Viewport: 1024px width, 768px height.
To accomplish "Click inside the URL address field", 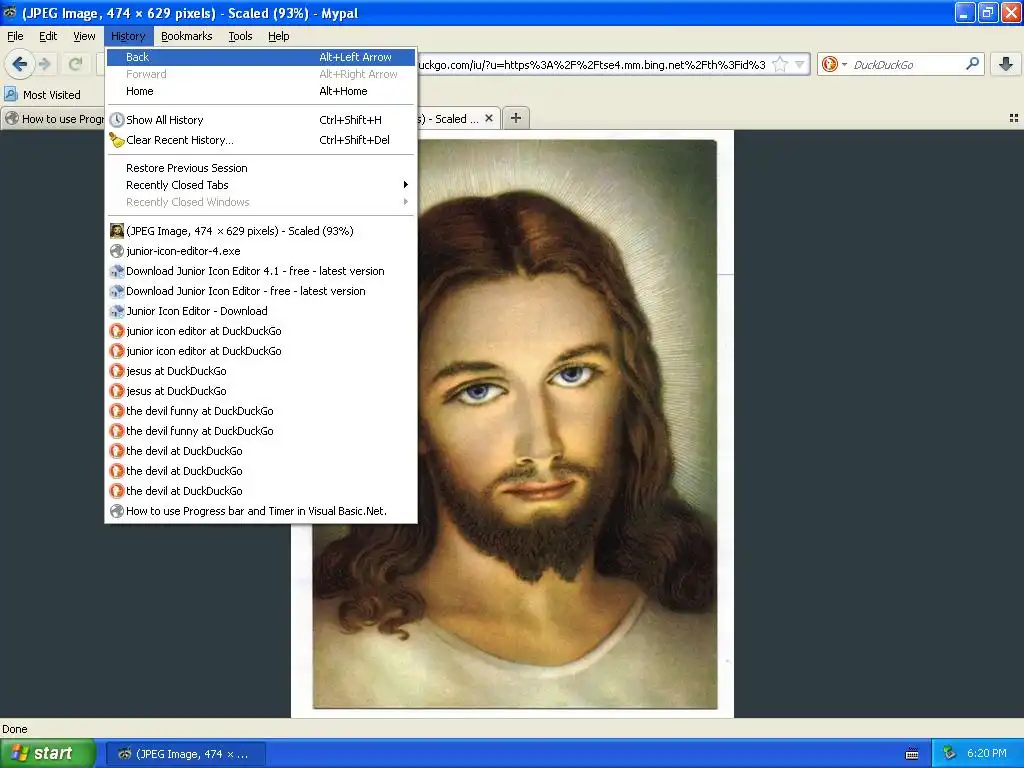I will click(591, 64).
